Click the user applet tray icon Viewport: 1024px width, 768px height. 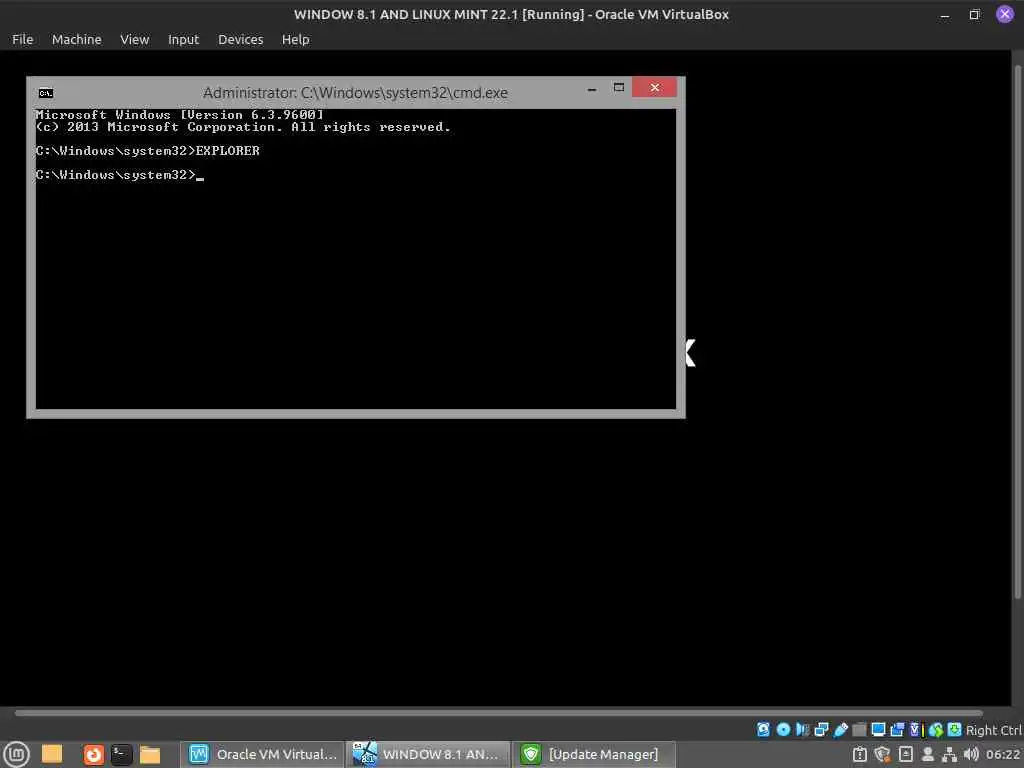[927, 754]
